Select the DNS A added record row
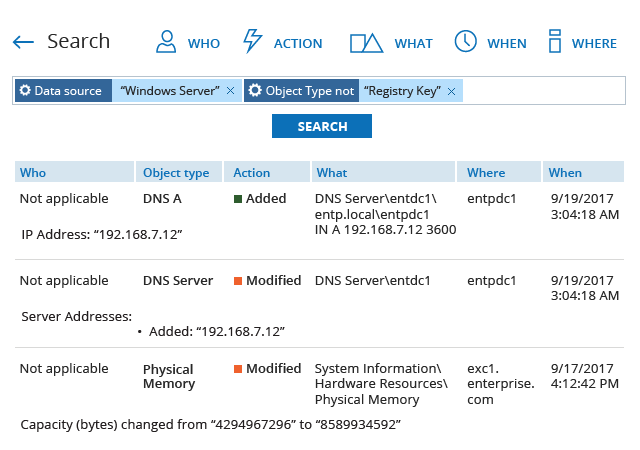 tap(320, 215)
